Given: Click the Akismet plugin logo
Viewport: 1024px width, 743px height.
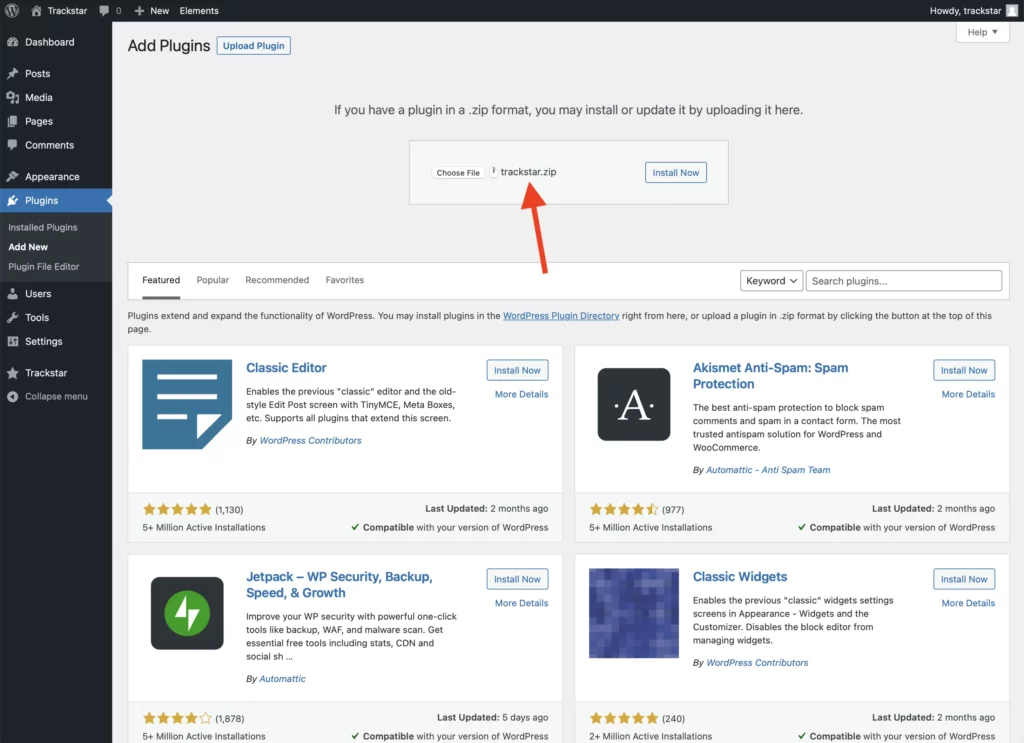Looking at the screenshot, I should pyautogui.click(x=633, y=404).
